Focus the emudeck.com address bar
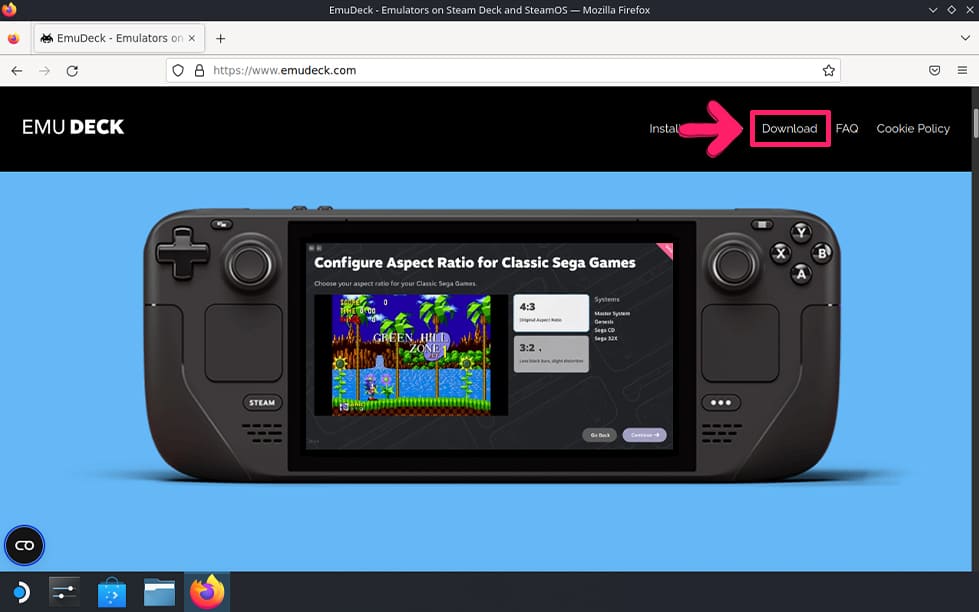This screenshot has width=979, height=612. 503,71
